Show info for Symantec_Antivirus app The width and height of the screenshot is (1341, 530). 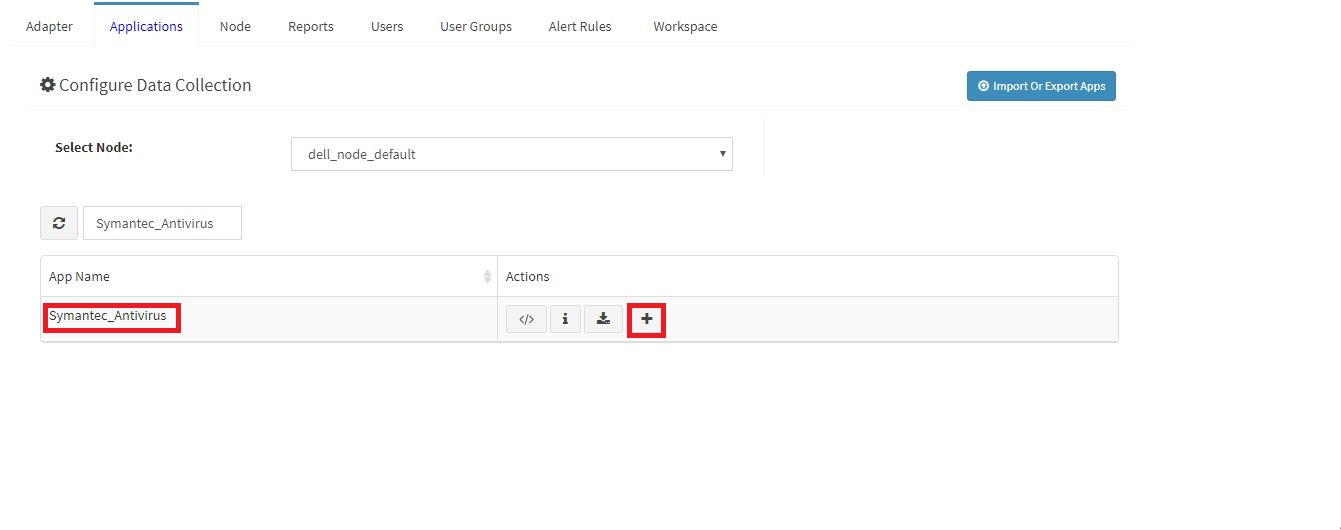(x=565, y=319)
